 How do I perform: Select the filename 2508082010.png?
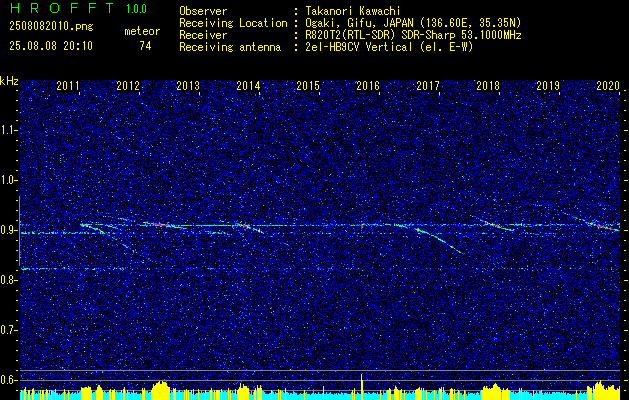pyautogui.click(x=51, y=27)
